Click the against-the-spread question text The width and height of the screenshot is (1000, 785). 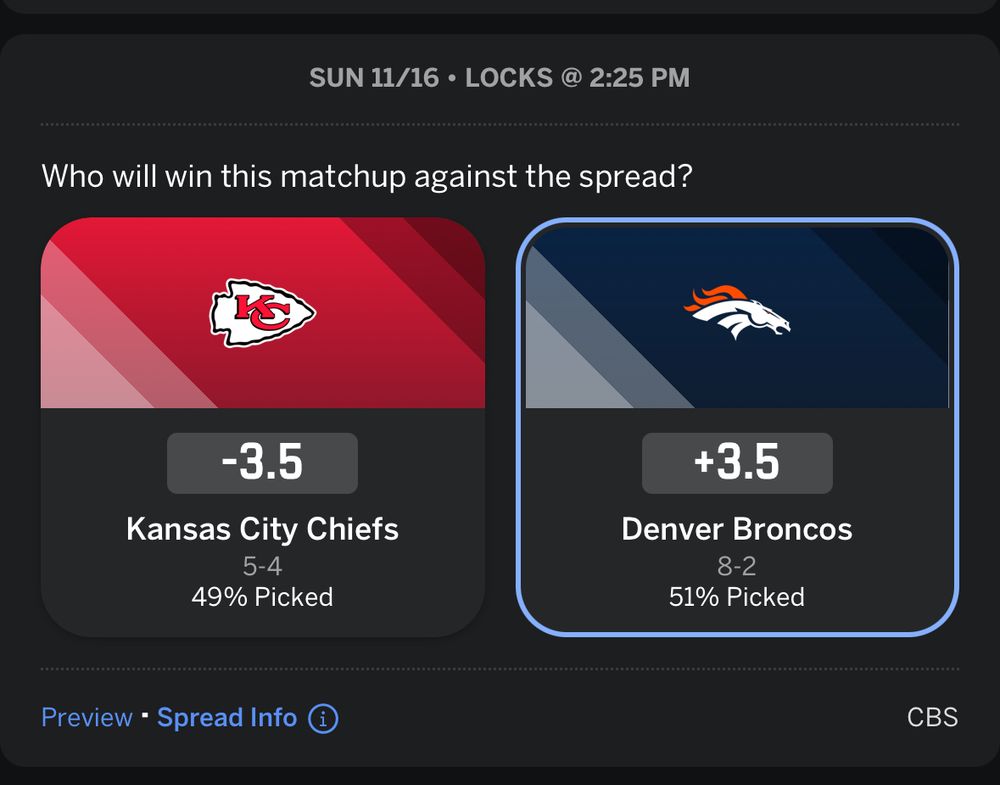point(368,178)
